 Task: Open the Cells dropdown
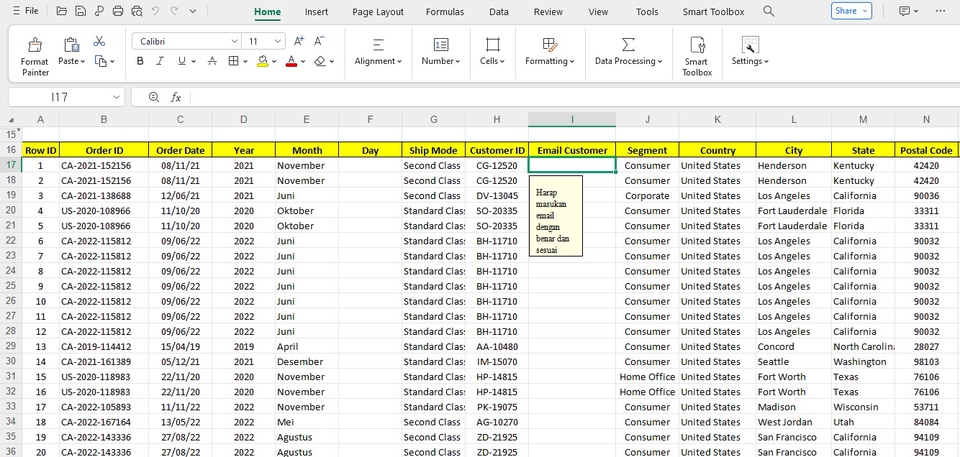492,51
